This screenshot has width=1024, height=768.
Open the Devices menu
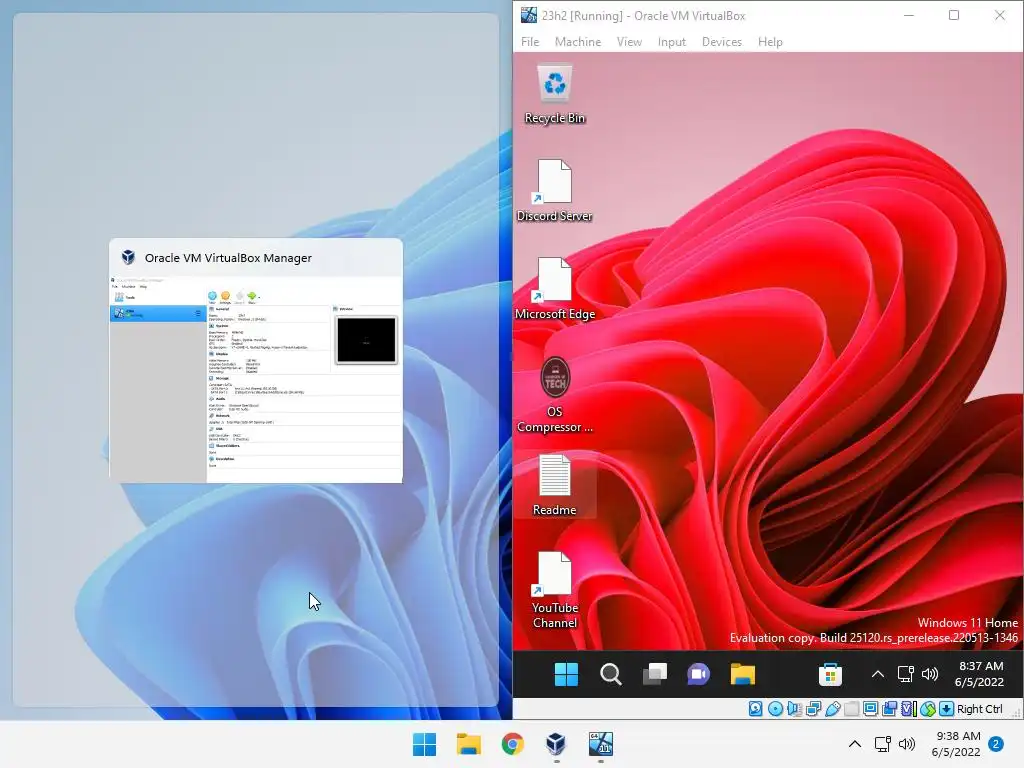(x=722, y=42)
